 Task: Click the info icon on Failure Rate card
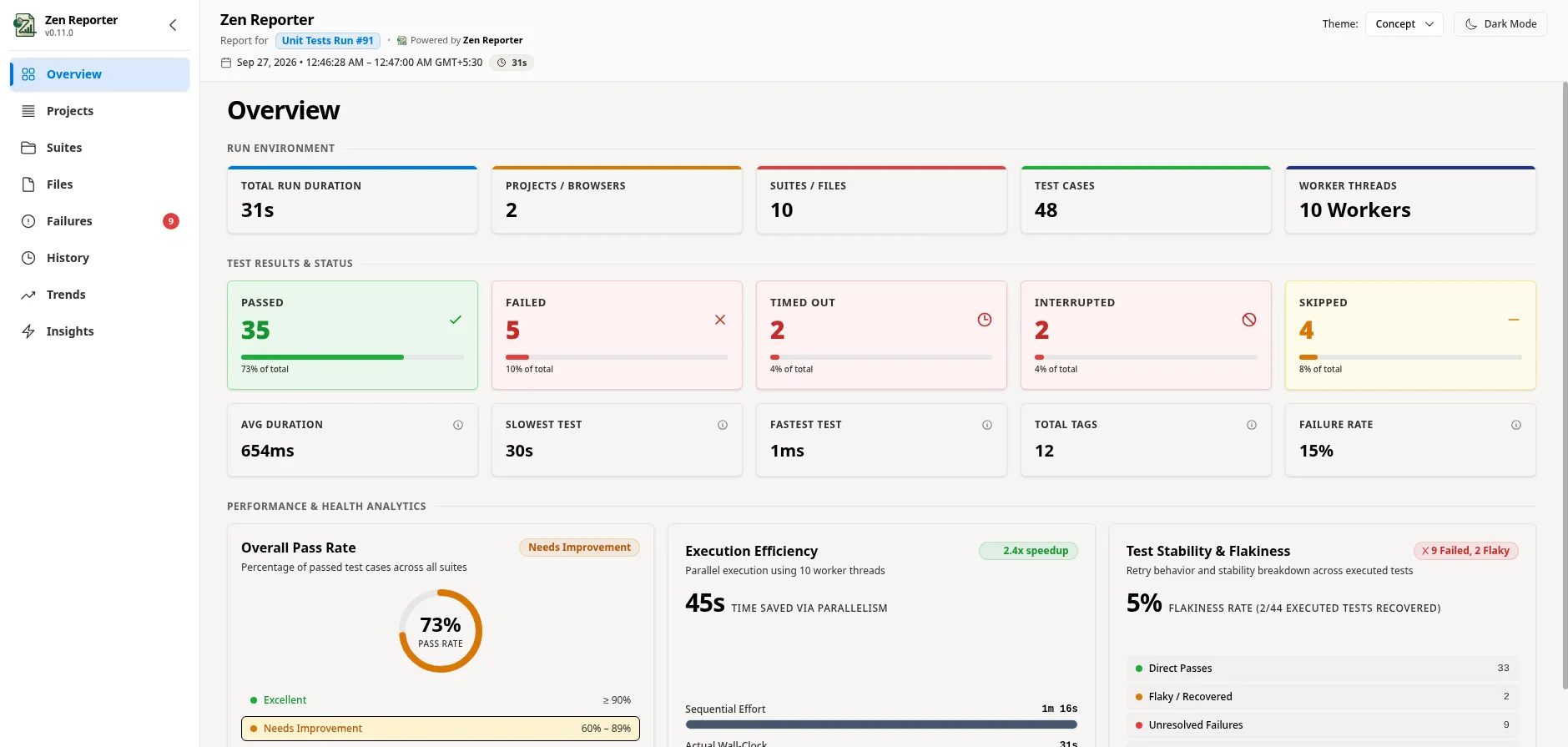(x=1516, y=425)
